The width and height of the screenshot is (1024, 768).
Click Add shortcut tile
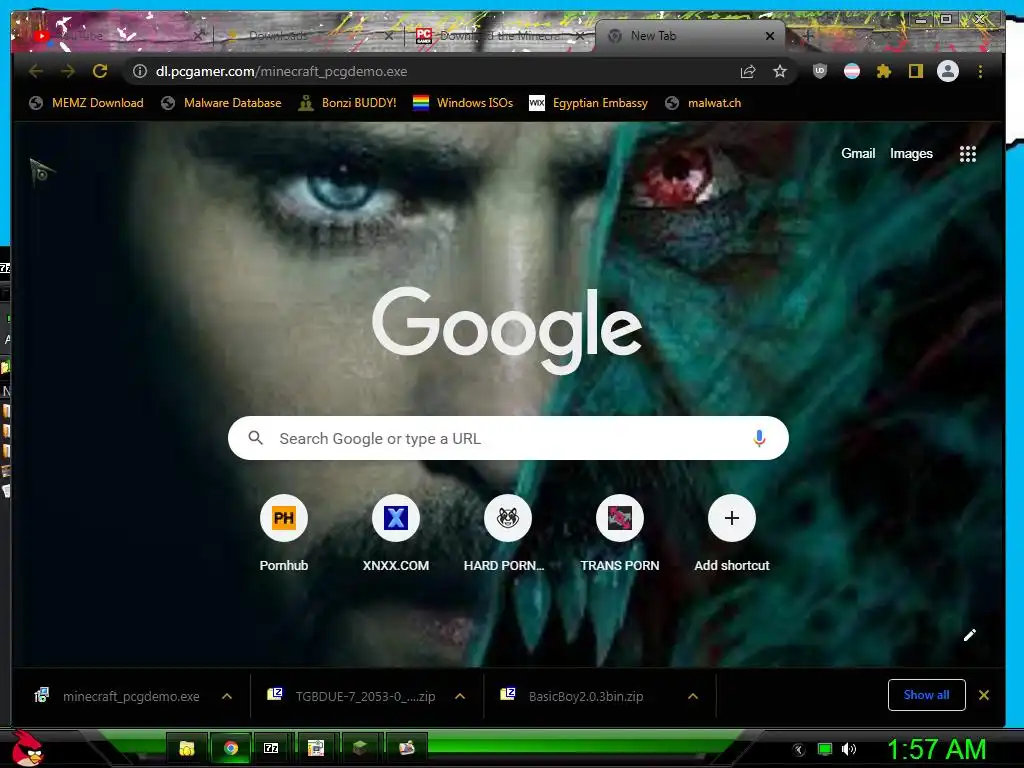(x=731, y=534)
